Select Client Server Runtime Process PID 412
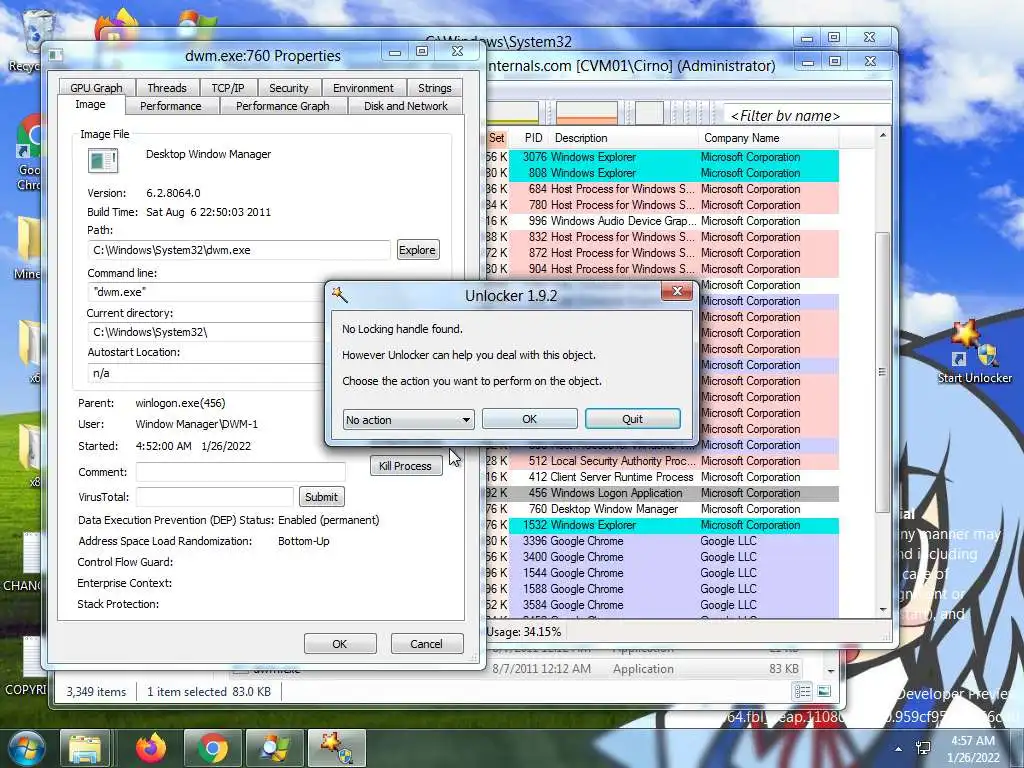The width and height of the screenshot is (1024, 768). click(663, 477)
